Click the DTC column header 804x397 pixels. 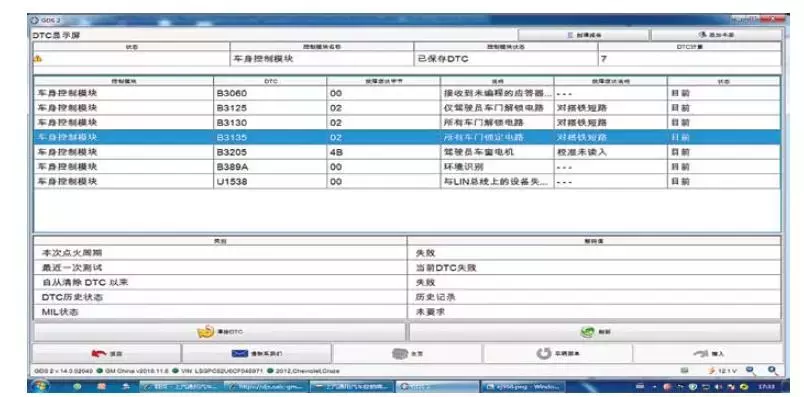tap(270, 81)
